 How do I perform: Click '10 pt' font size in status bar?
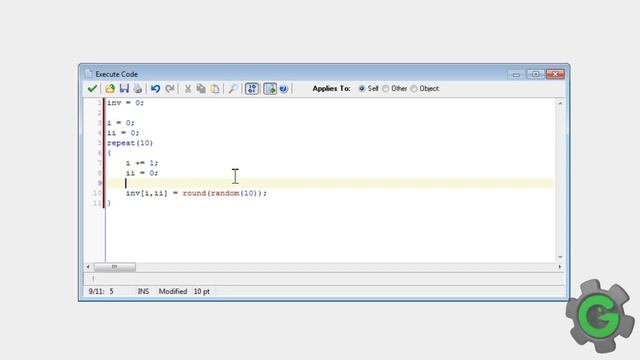click(202, 291)
